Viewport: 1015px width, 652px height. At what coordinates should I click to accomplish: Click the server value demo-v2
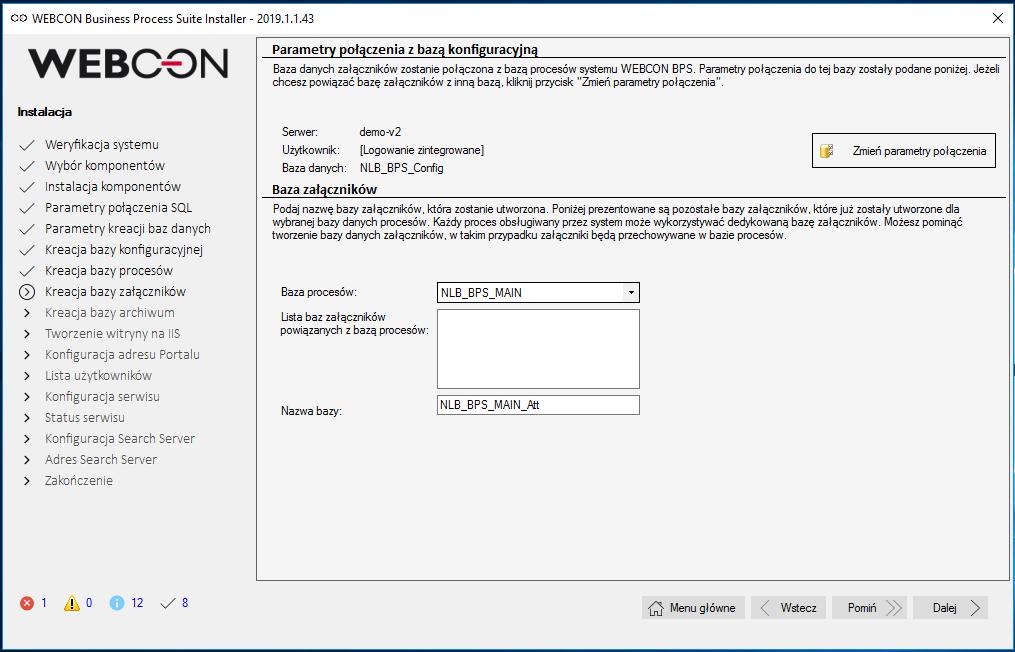point(380,132)
